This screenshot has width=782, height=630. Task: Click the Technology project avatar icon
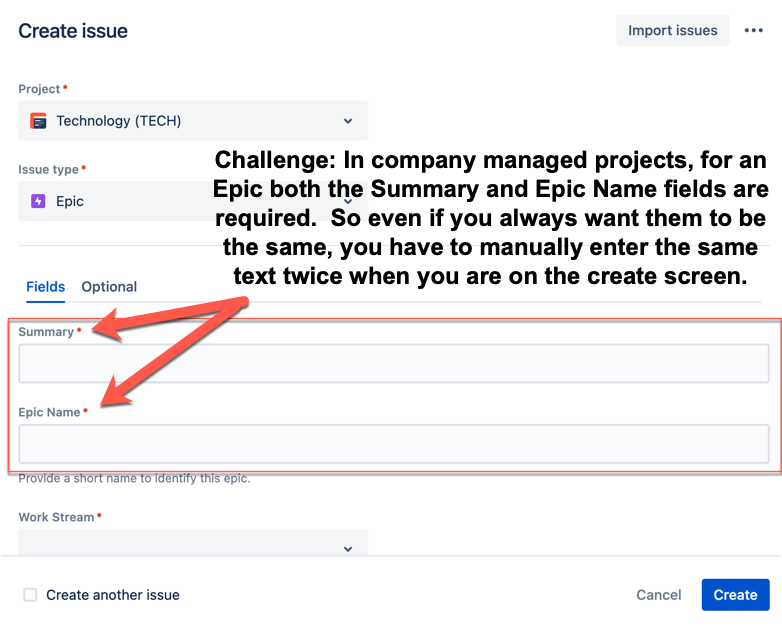coord(38,121)
